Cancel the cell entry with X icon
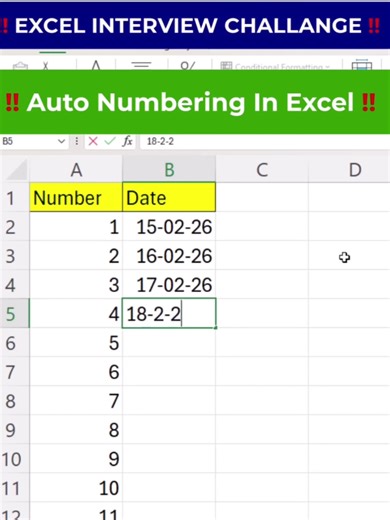Viewport: 390px width, 520px height. 93,141
